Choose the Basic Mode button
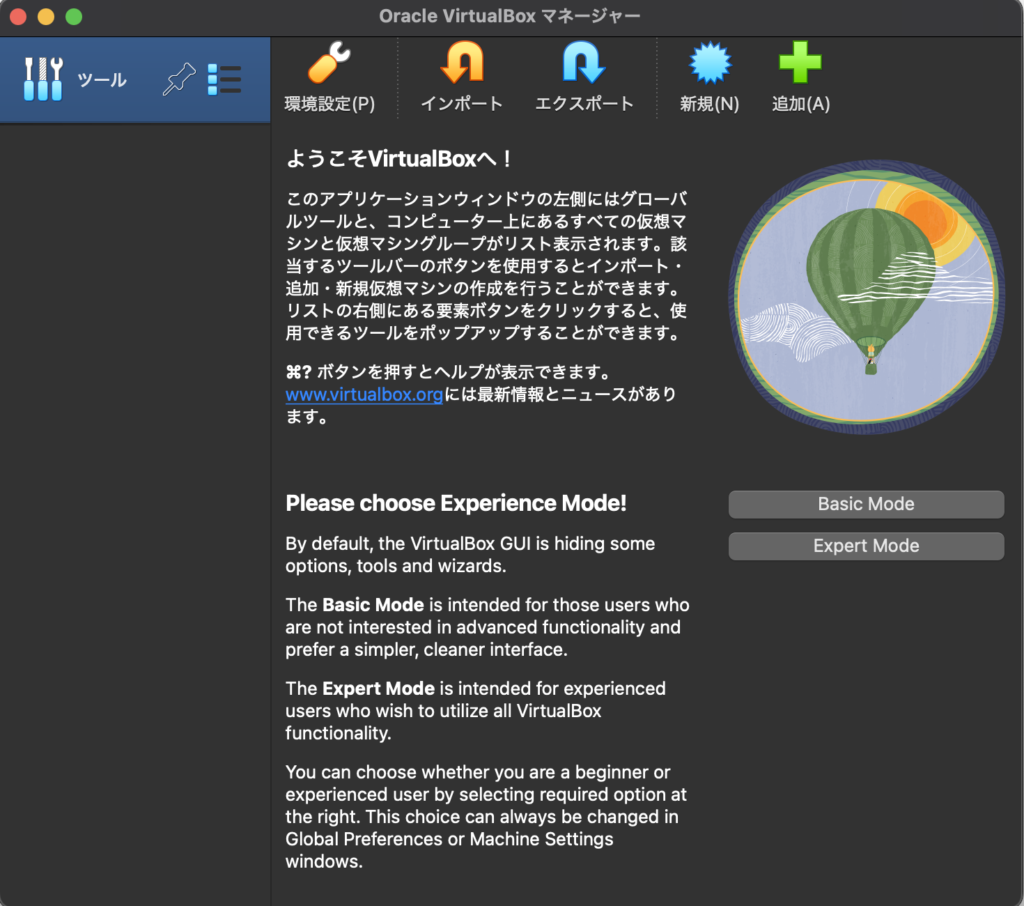Viewport: 1024px width, 906px height. click(x=865, y=504)
